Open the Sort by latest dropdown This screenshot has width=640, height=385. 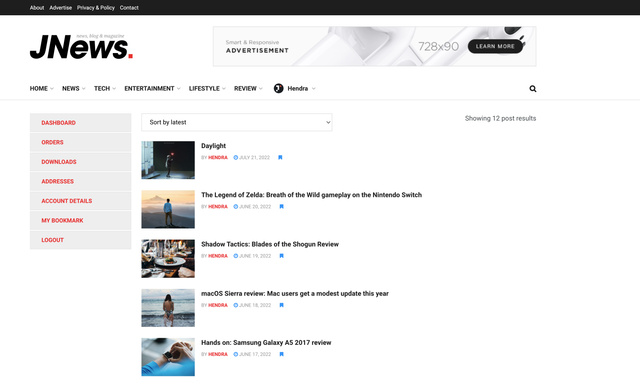point(237,122)
